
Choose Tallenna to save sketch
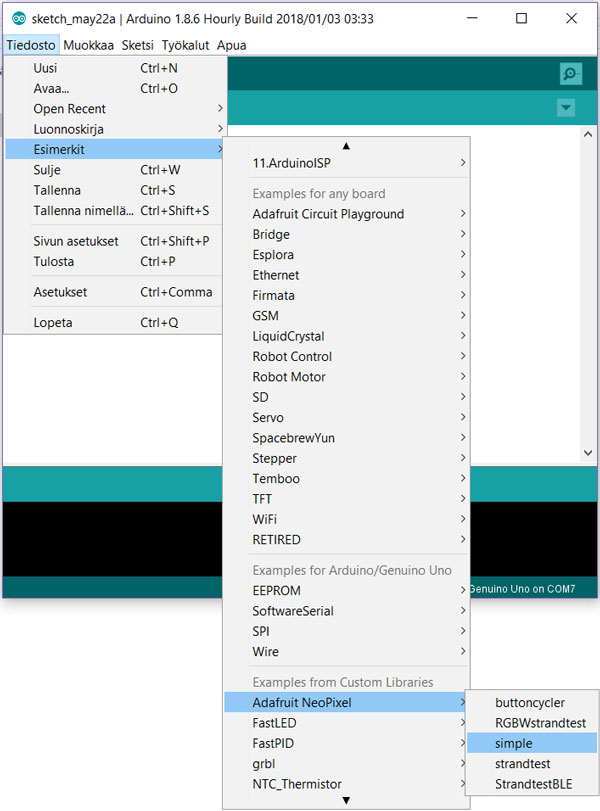coord(114,190)
